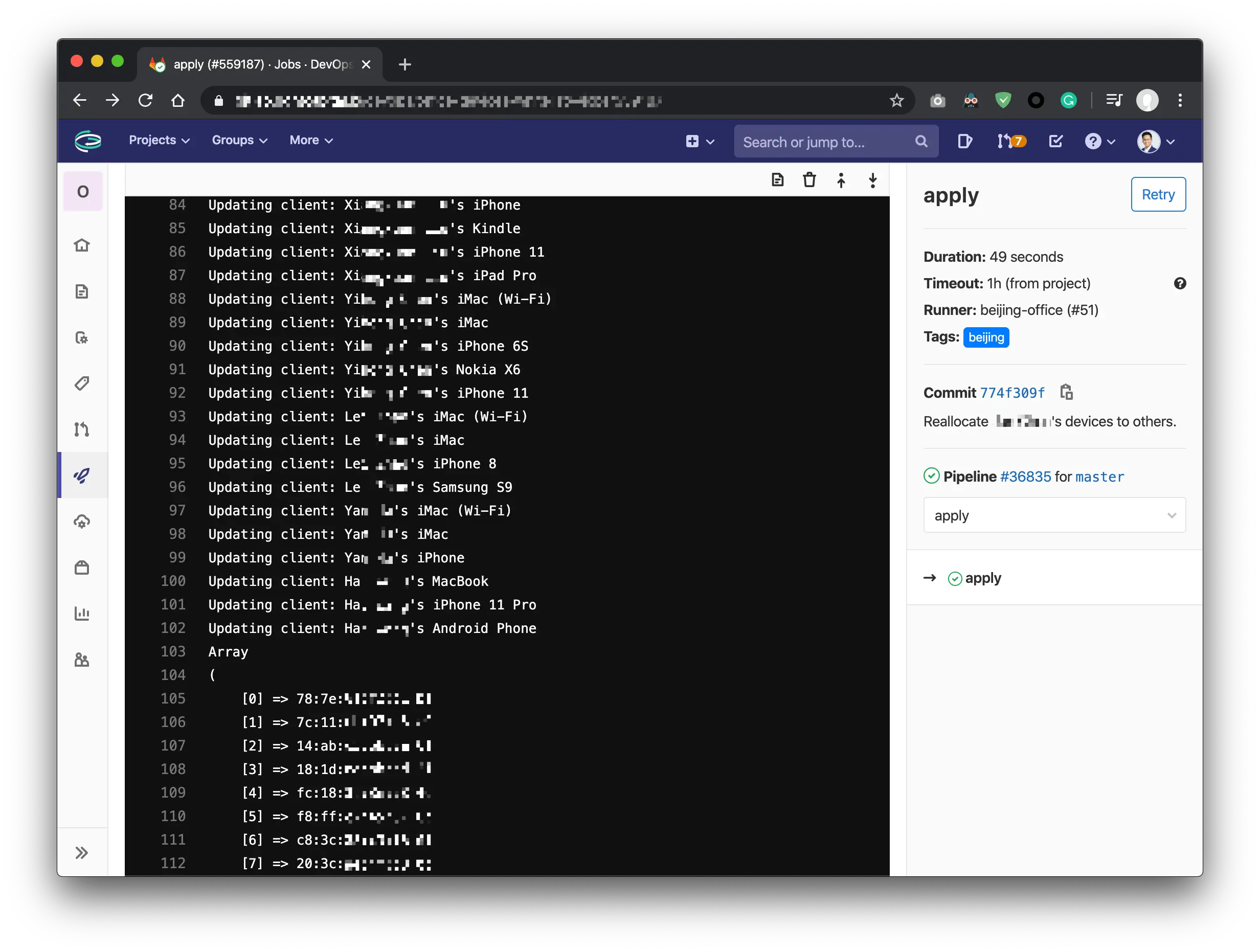Copy commit SHA to clipboard
The width and height of the screenshot is (1260, 952).
[x=1066, y=392]
